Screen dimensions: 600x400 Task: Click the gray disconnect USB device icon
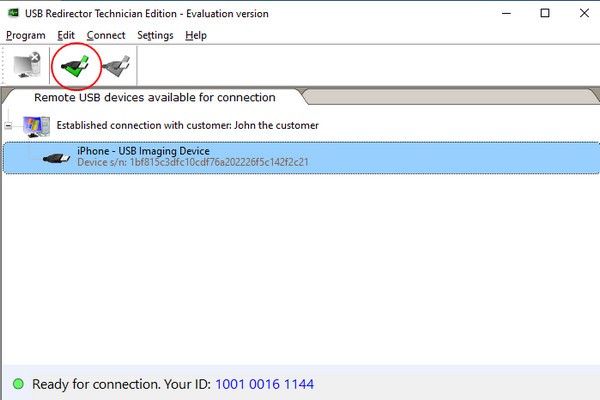point(117,66)
